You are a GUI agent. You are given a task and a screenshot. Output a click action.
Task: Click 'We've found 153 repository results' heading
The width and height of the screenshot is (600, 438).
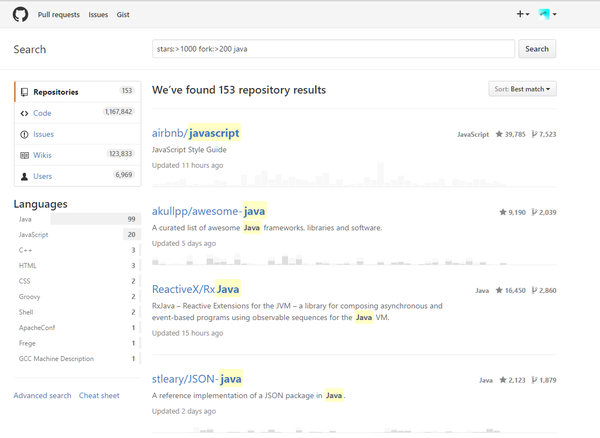click(239, 90)
